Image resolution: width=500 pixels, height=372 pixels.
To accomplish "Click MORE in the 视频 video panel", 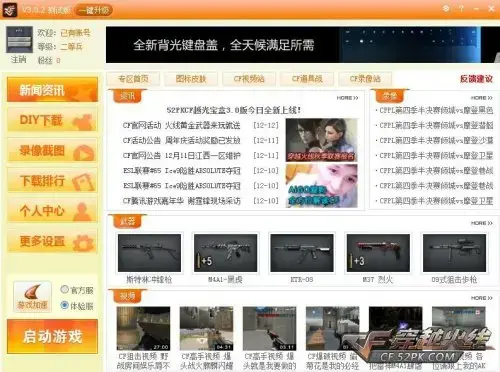I will coord(481,298).
